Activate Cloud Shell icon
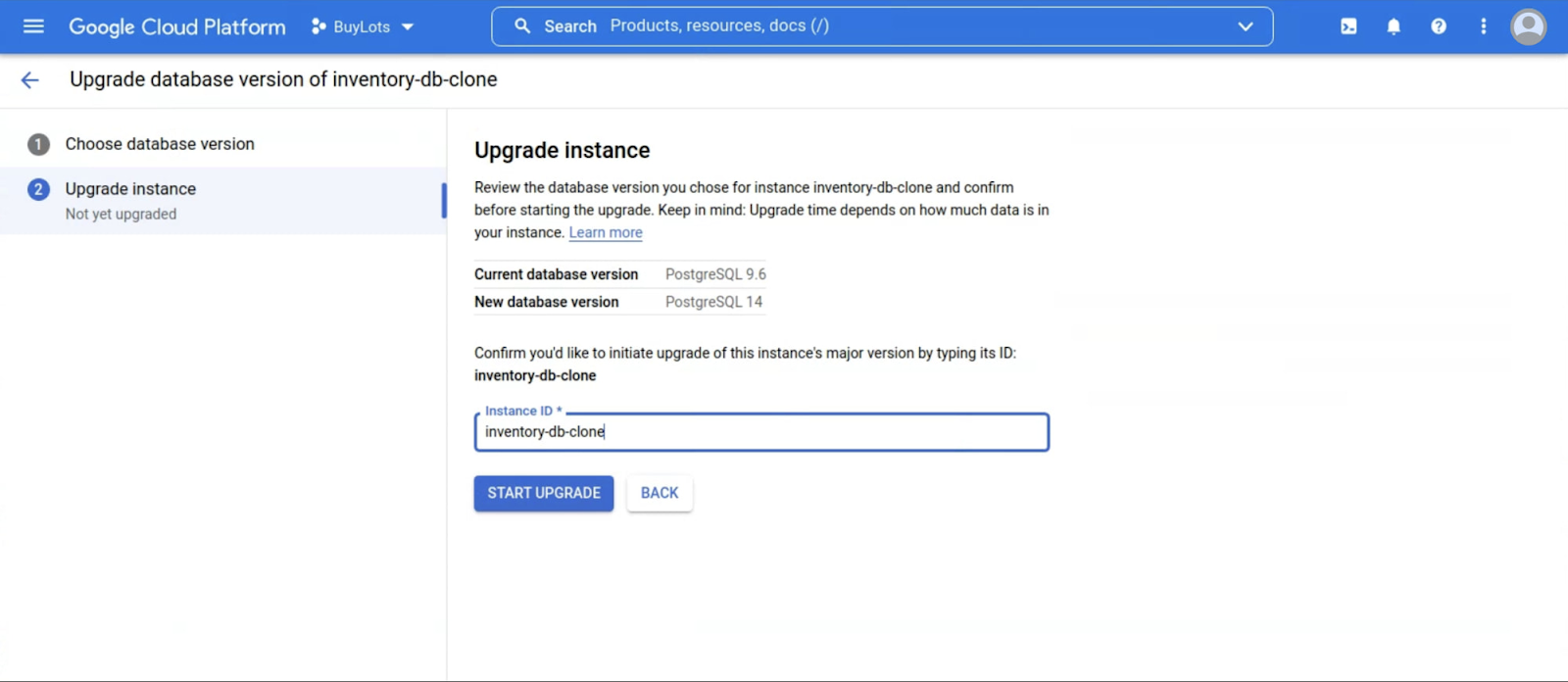 1348,26
